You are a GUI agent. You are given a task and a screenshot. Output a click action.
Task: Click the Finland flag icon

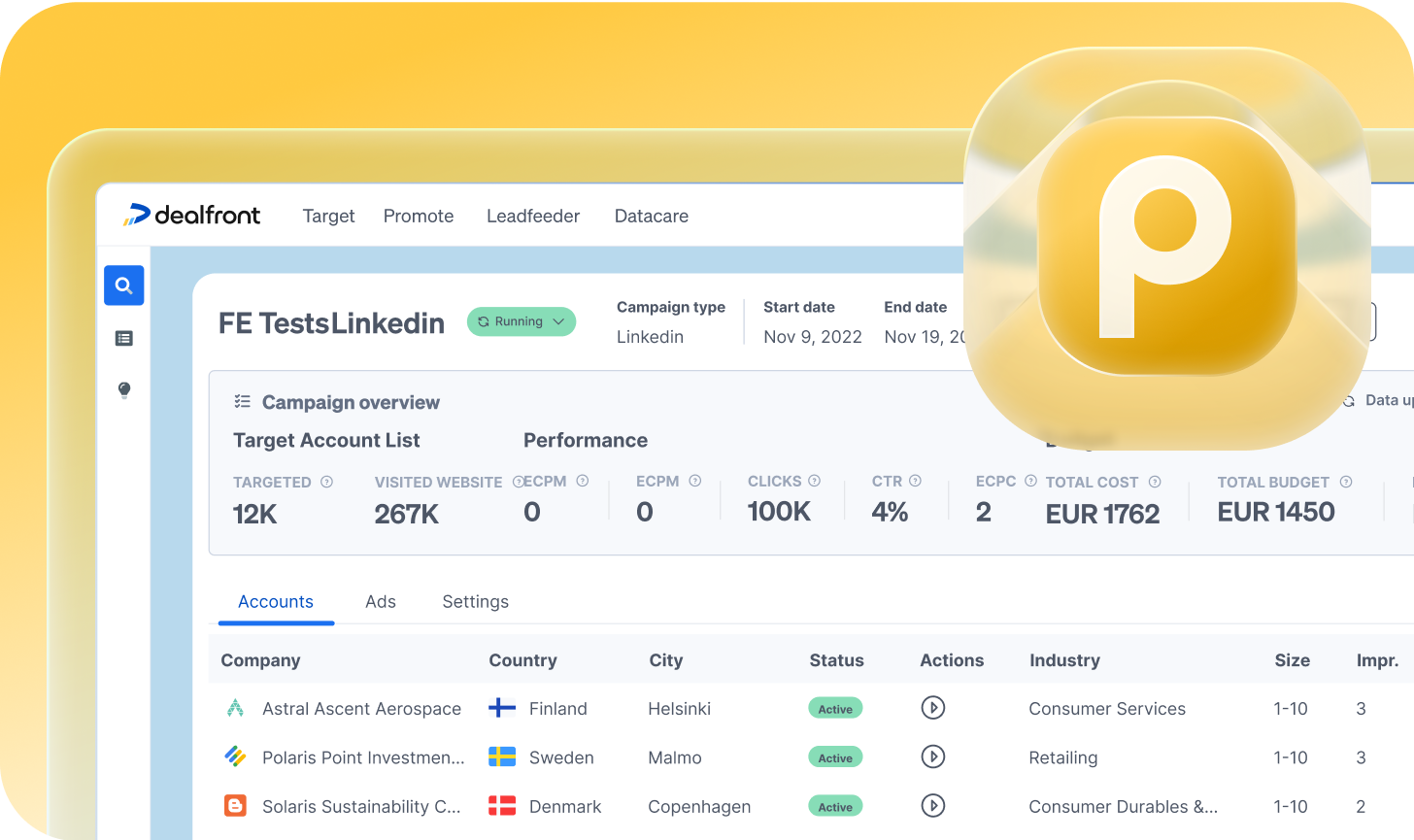[502, 708]
